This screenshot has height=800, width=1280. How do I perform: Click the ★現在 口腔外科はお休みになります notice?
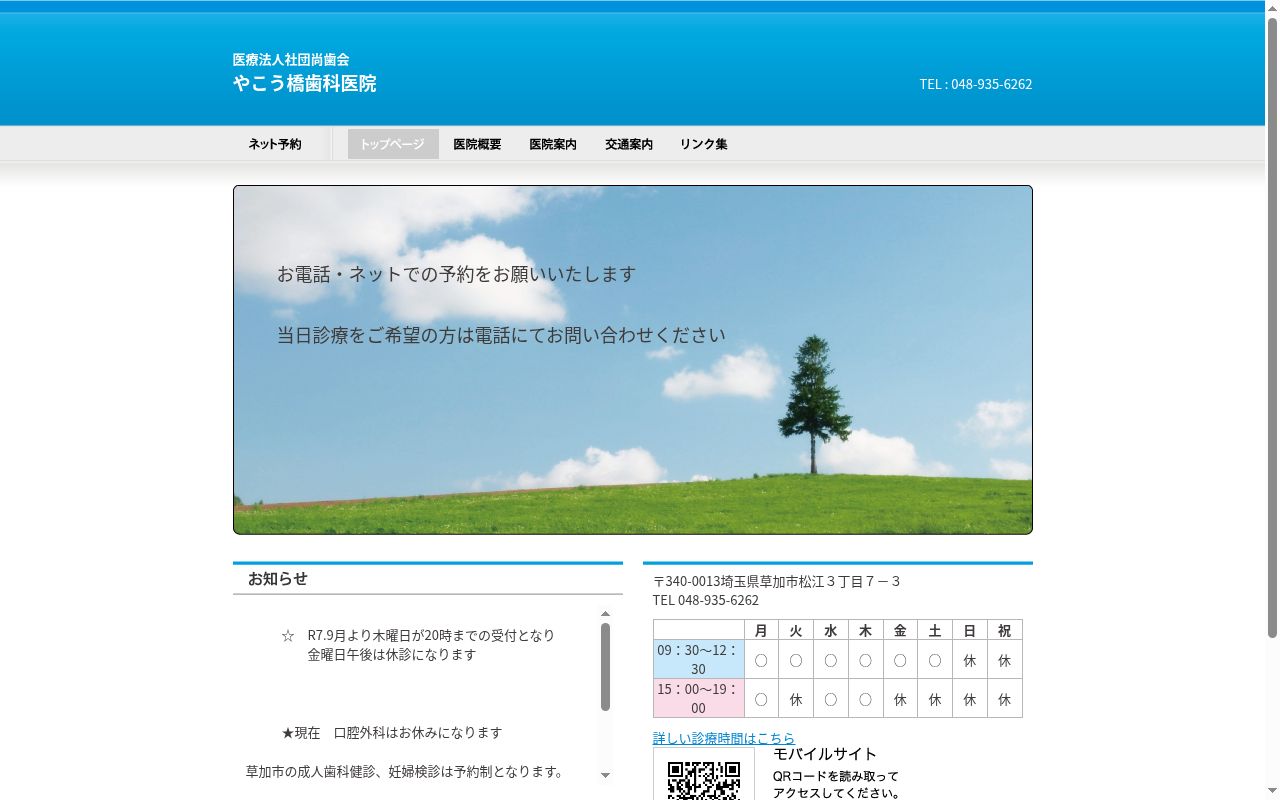tap(392, 733)
